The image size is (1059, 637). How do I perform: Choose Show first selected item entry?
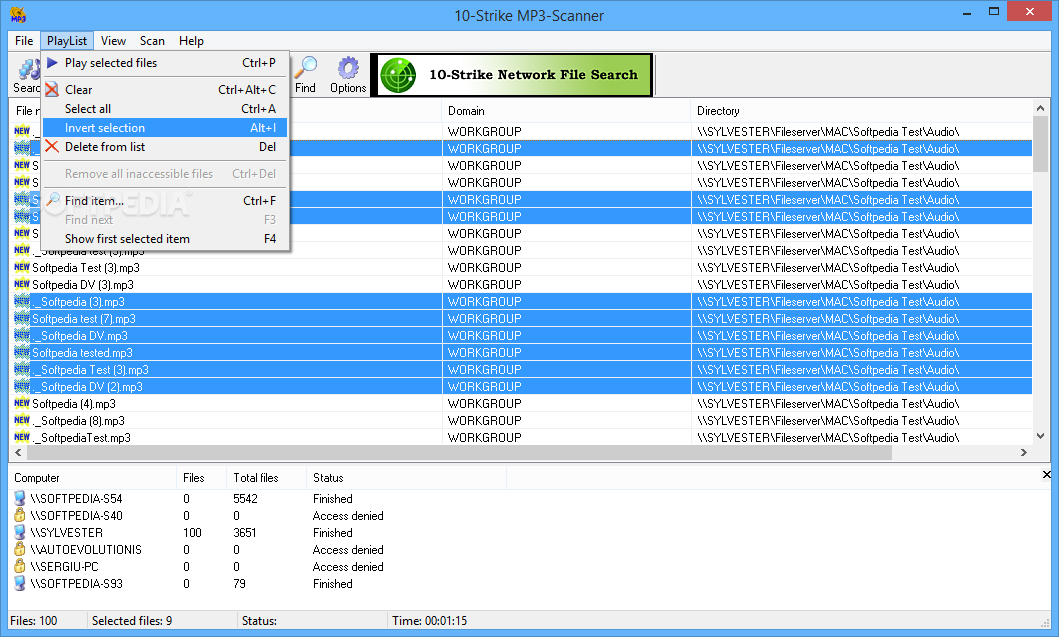pos(165,238)
